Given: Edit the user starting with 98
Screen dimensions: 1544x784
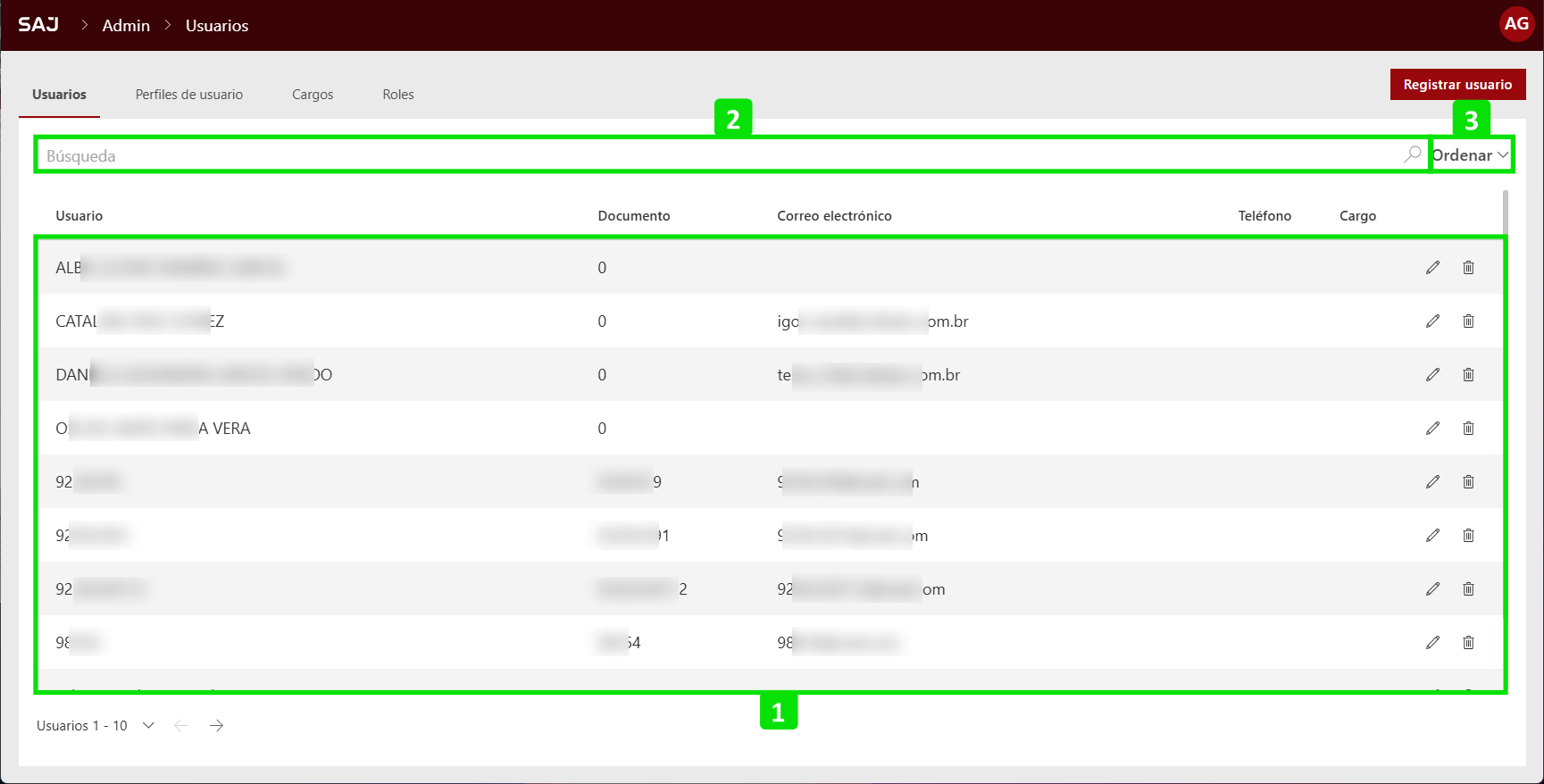Looking at the screenshot, I should (1432, 643).
